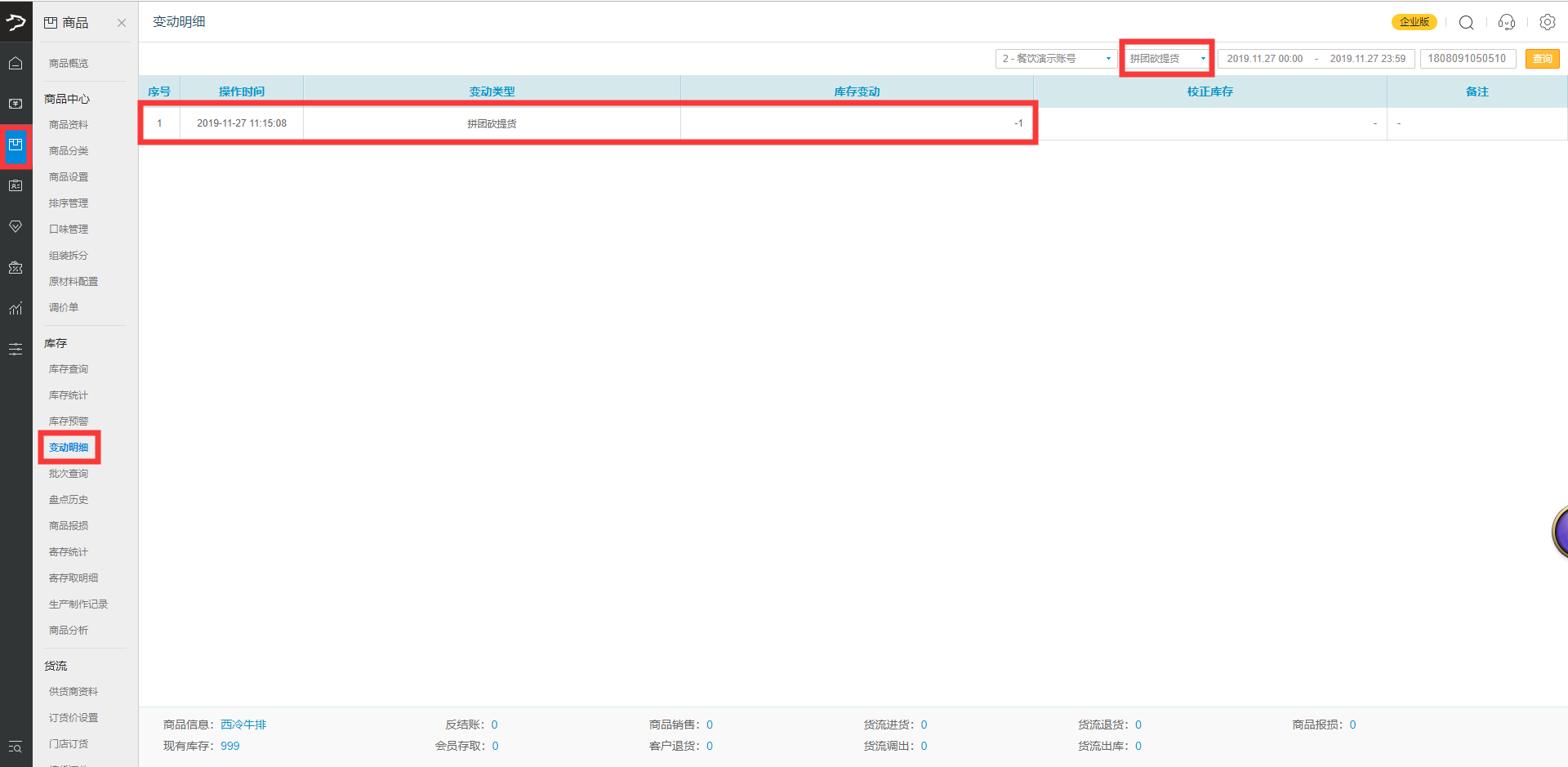Select 盘点历史 in the side menu
The image size is (1568, 767).
[69, 500]
